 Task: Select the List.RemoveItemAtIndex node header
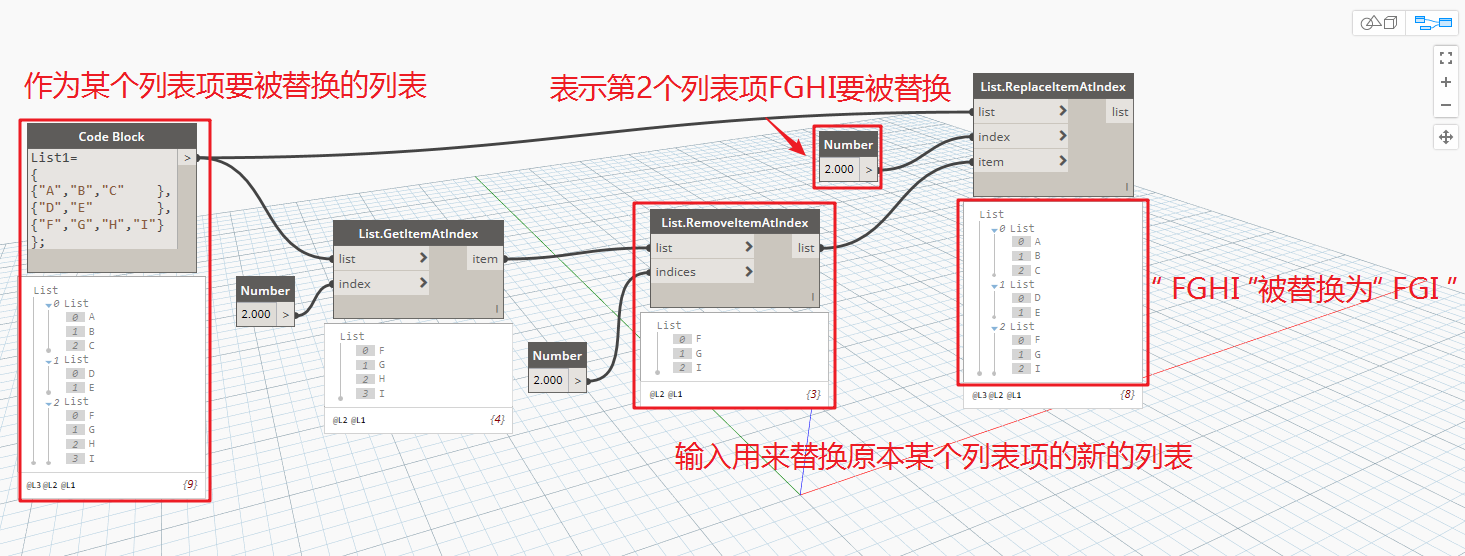point(735,222)
